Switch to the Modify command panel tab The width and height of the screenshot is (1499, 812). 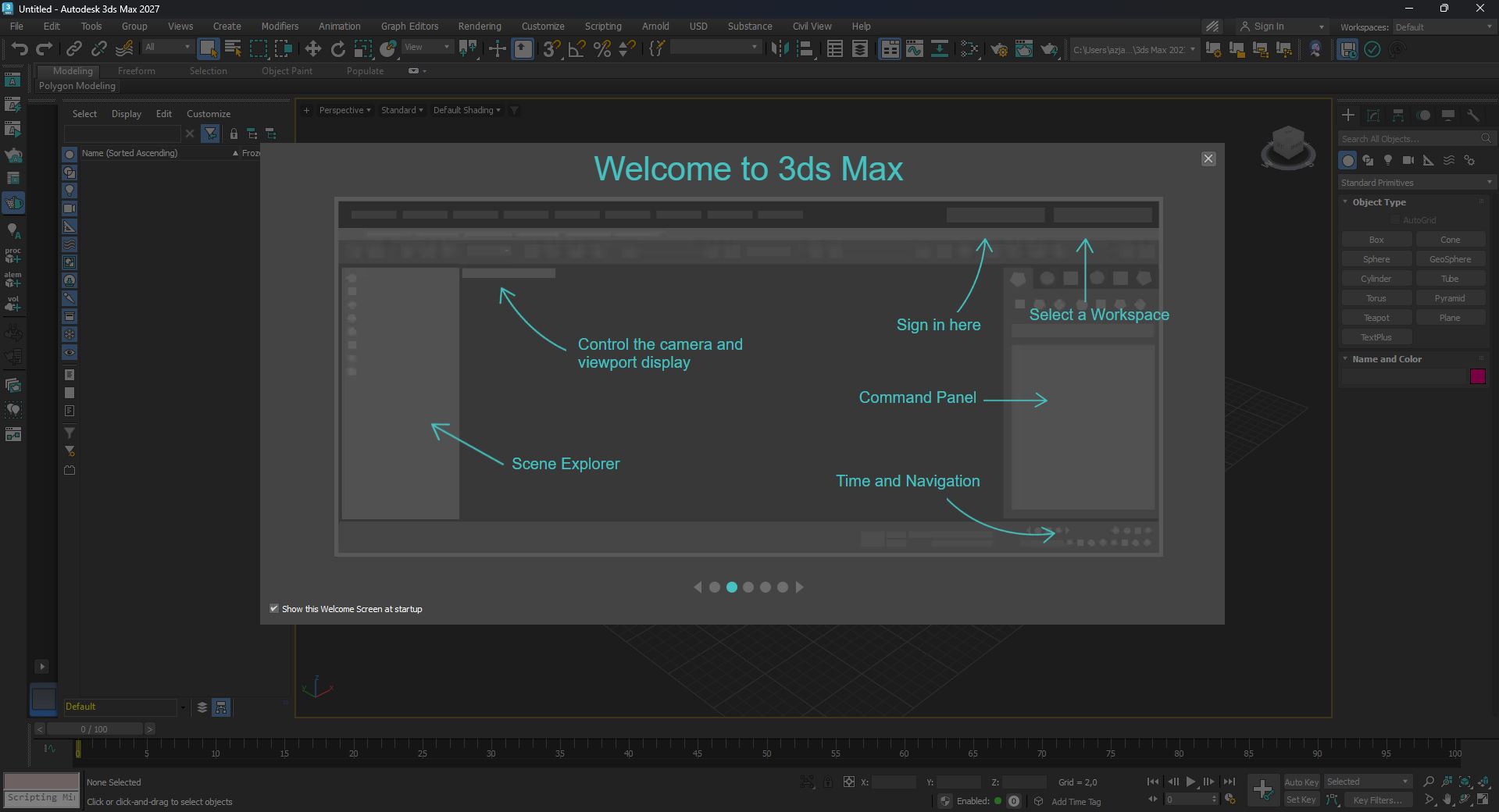1373,116
